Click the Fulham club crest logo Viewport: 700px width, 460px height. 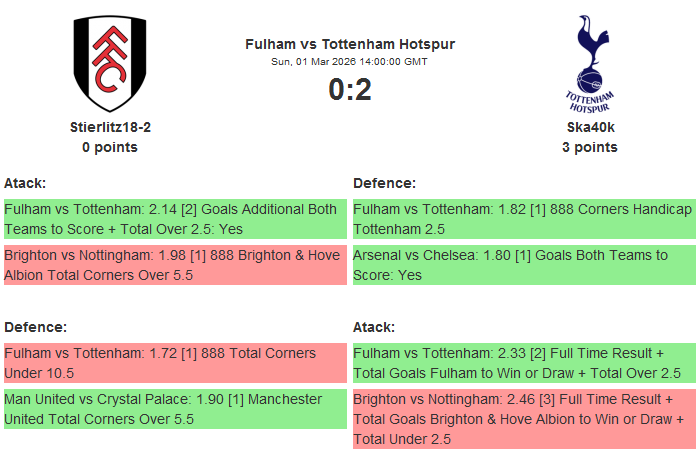click(x=110, y=63)
